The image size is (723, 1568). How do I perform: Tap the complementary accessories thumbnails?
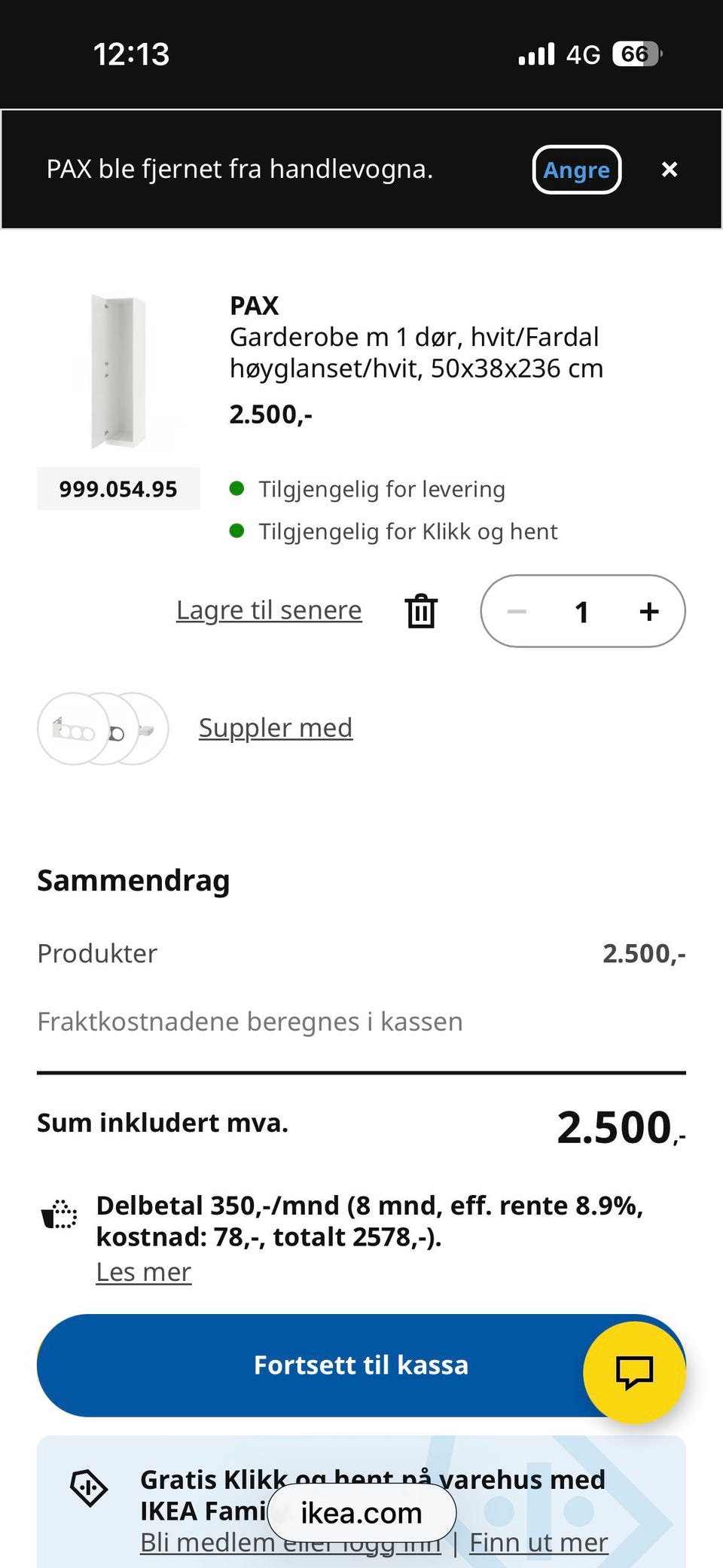[x=103, y=729]
